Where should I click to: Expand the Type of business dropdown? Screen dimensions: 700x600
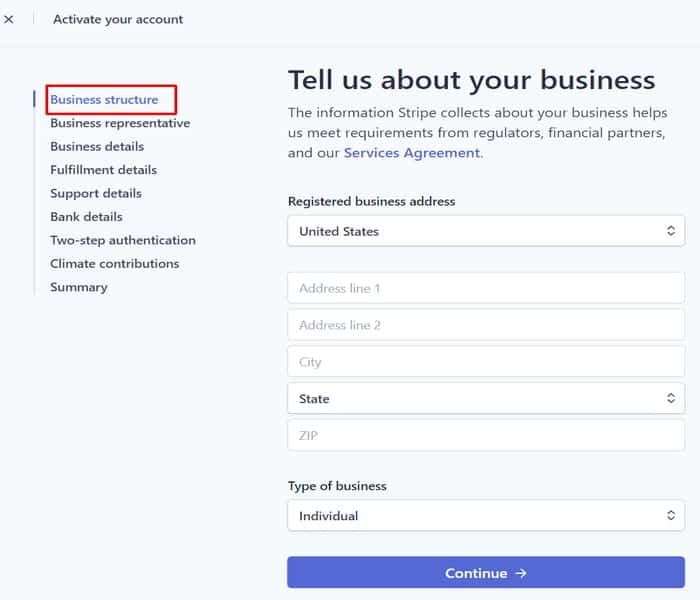pyautogui.click(x=486, y=516)
